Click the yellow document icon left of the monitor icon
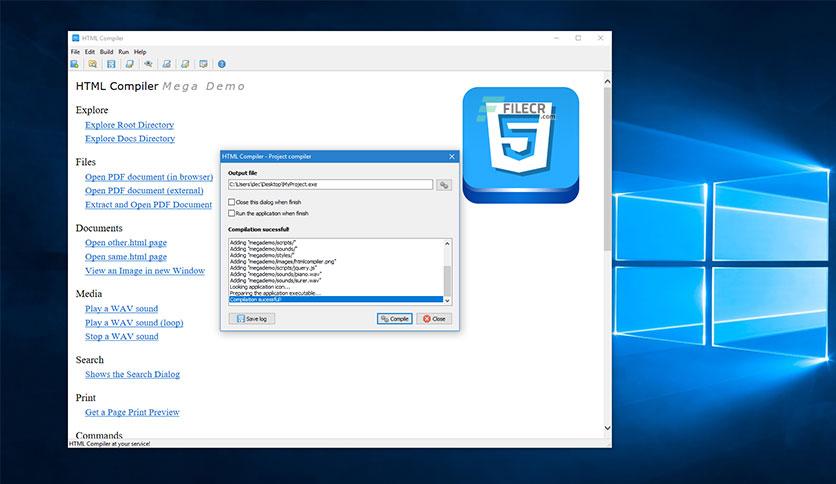 point(185,64)
